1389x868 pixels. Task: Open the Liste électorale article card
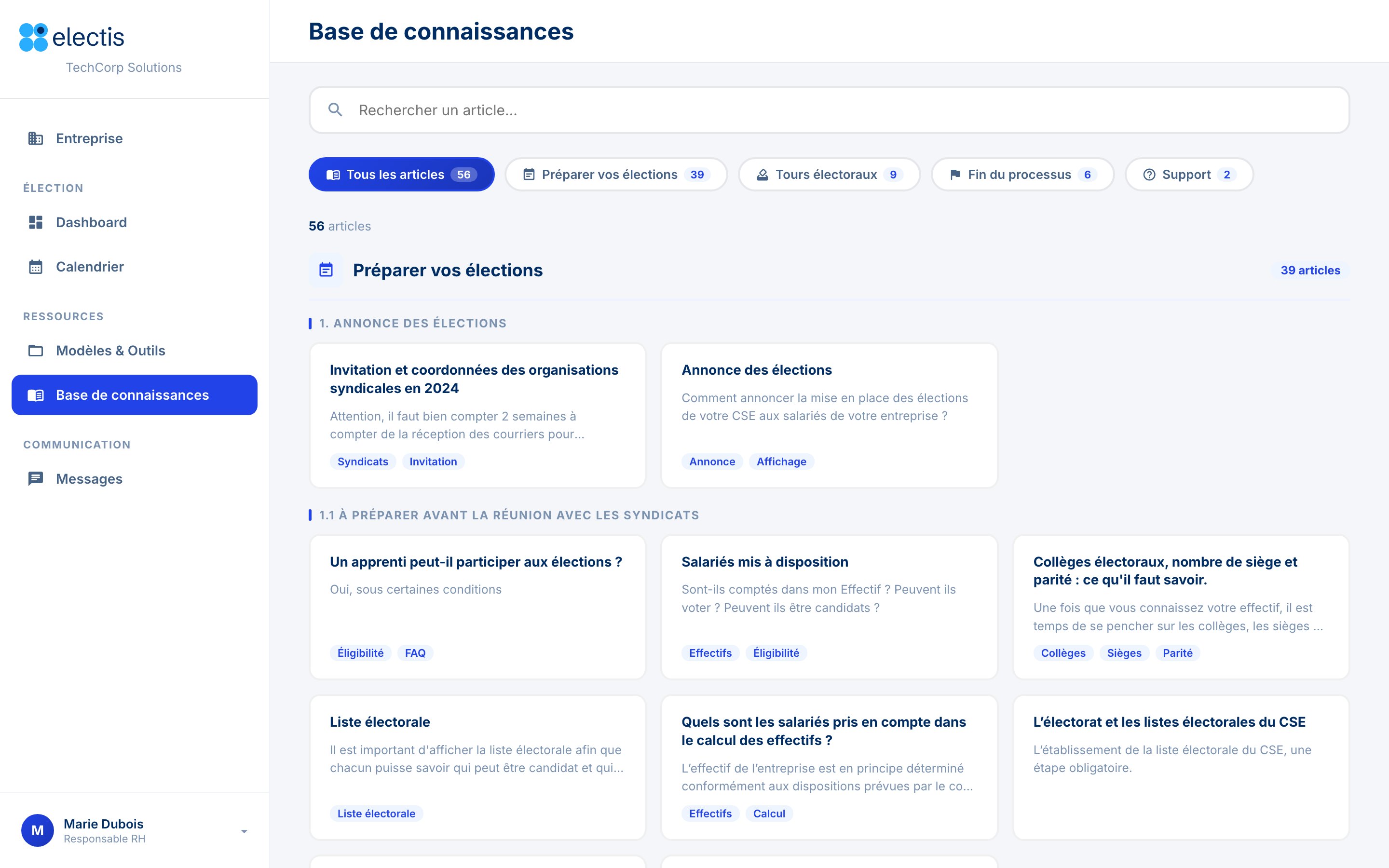point(477,767)
